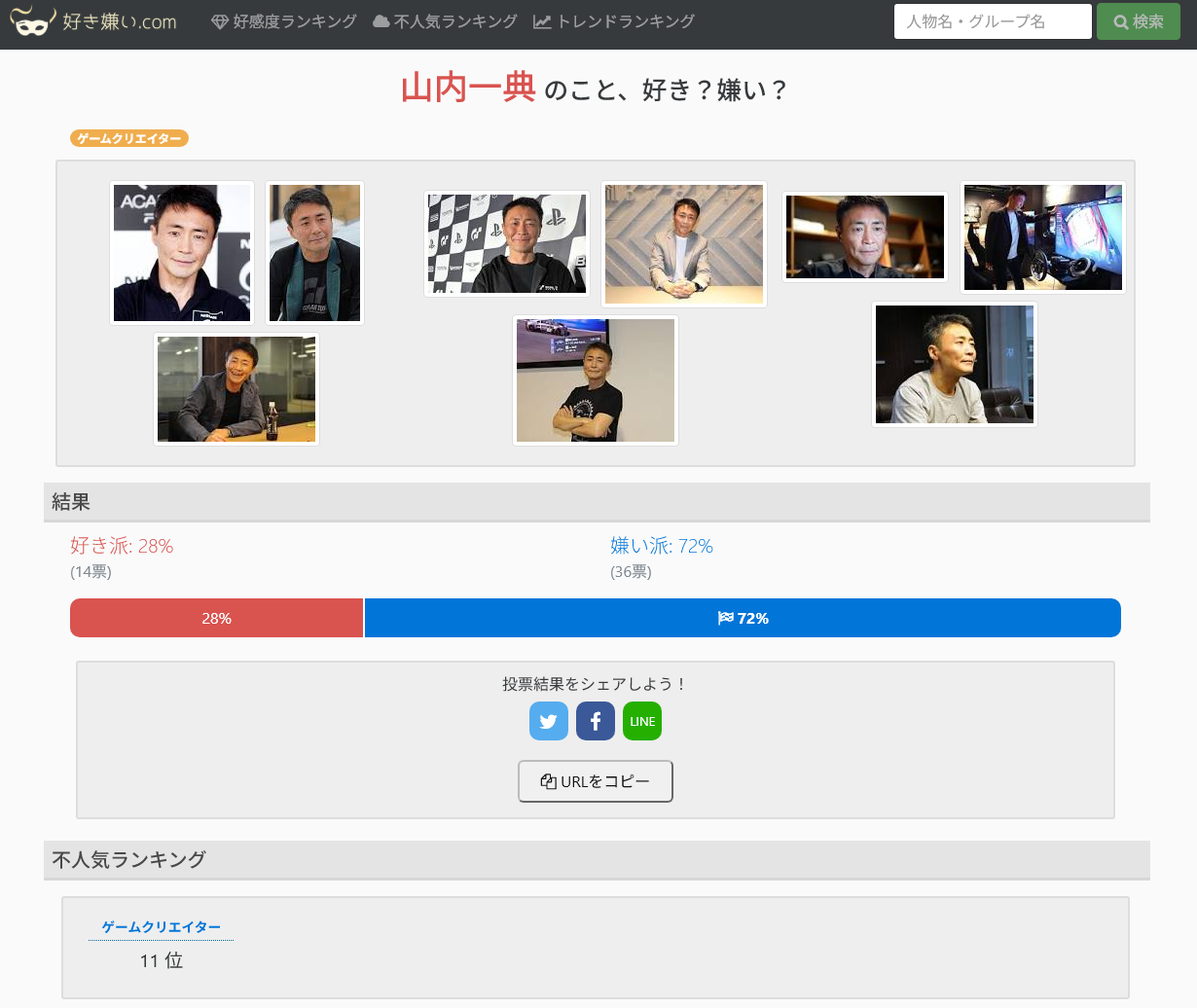The height and width of the screenshot is (1008, 1197).
Task: Open the close-up face photo with ACA backdrop
Action: tap(182, 253)
